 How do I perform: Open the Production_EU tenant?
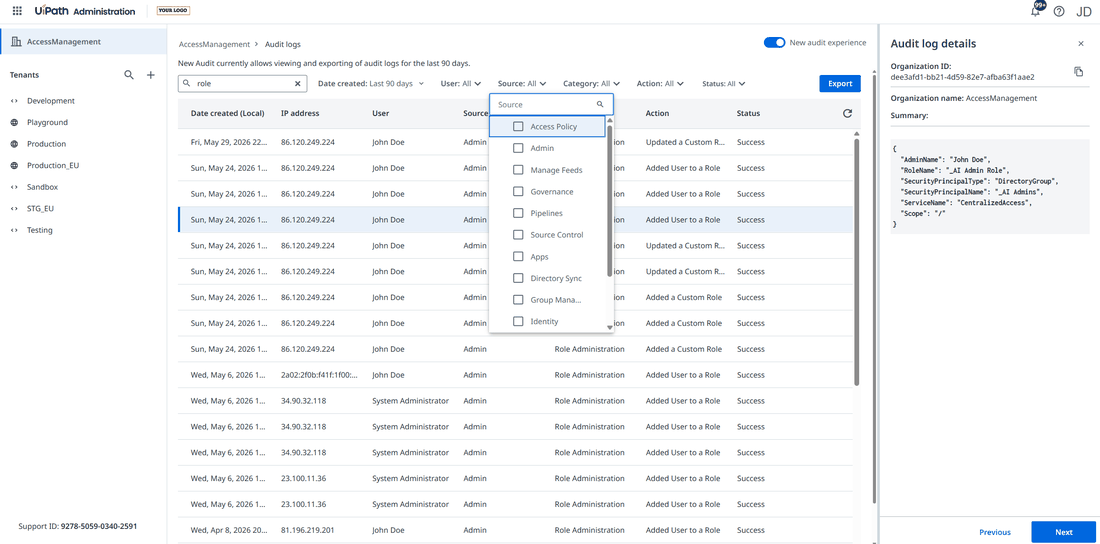tap(53, 166)
